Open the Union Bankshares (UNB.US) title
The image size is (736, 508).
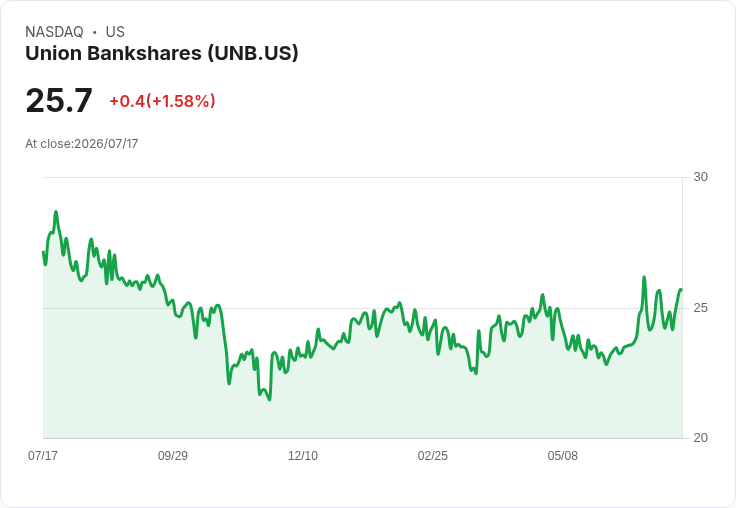[162, 53]
